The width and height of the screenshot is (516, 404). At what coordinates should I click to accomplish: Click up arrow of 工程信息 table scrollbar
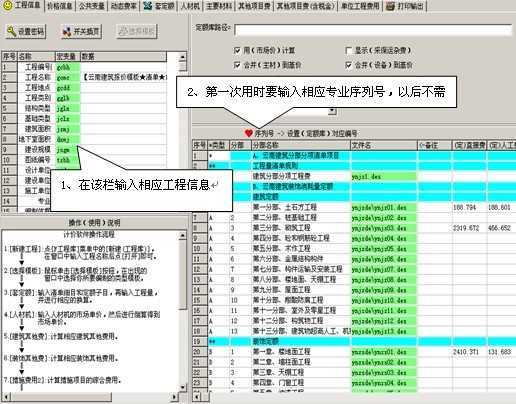[x=182, y=57]
